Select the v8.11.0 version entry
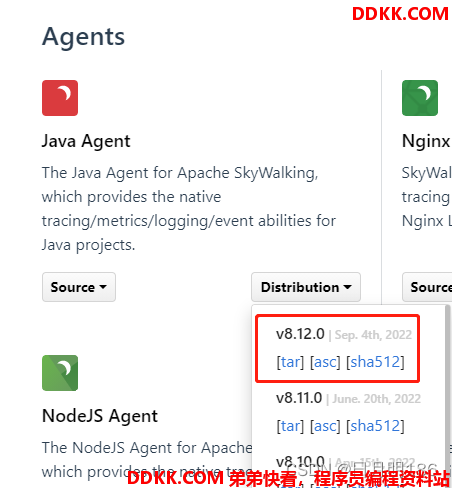This screenshot has height=488, width=452. point(299,398)
